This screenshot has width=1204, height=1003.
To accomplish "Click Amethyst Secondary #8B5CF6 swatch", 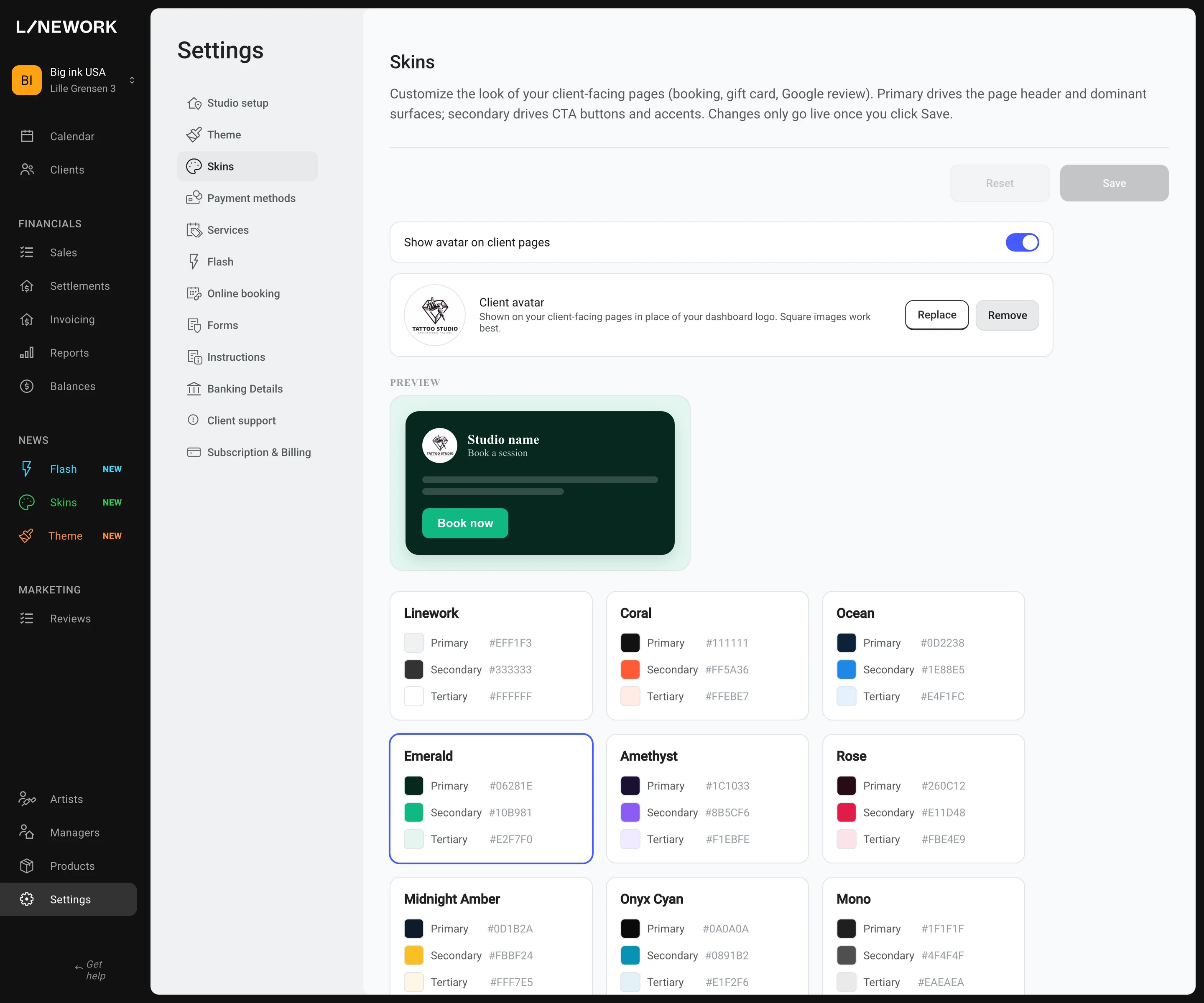I will tap(630, 813).
